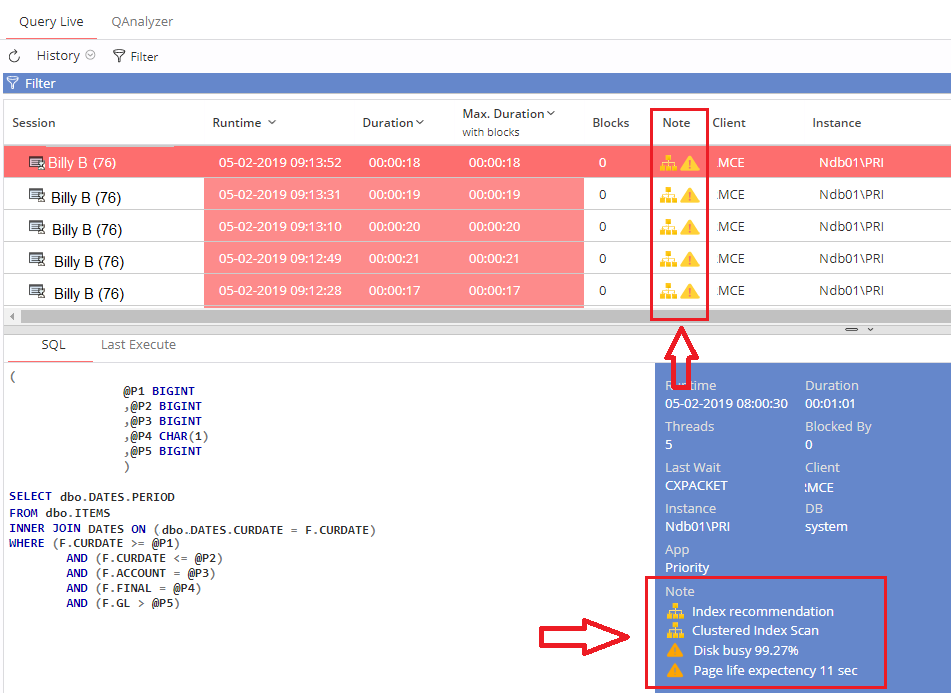Select the SQL tab
This screenshot has height=693, width=951.
(x=53, y=345)
